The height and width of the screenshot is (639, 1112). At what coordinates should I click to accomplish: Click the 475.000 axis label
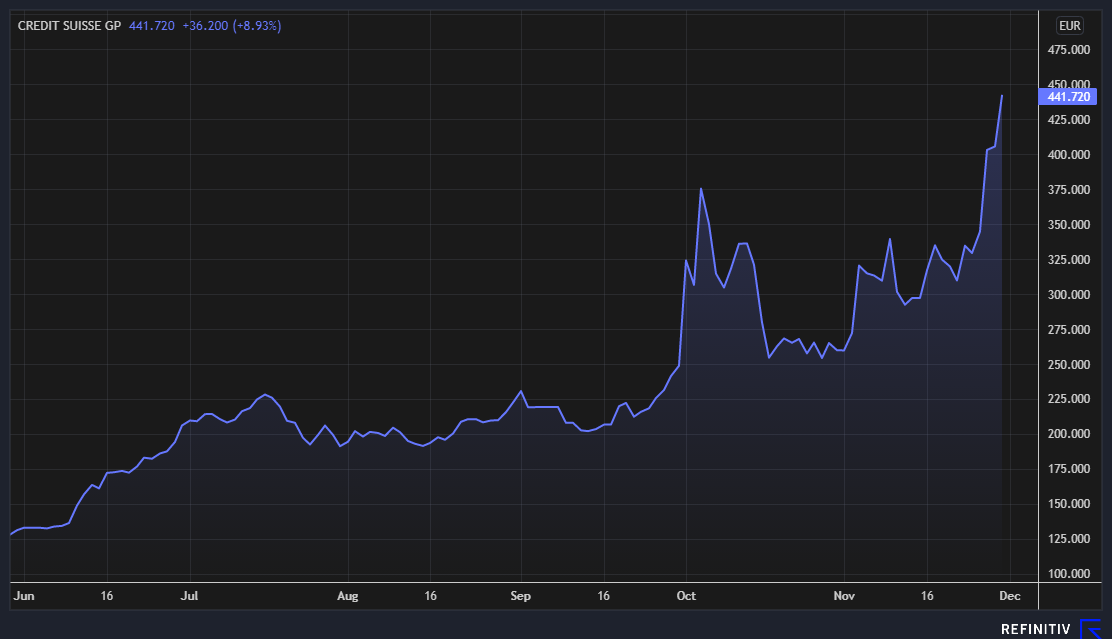(x=1069, y=50)
